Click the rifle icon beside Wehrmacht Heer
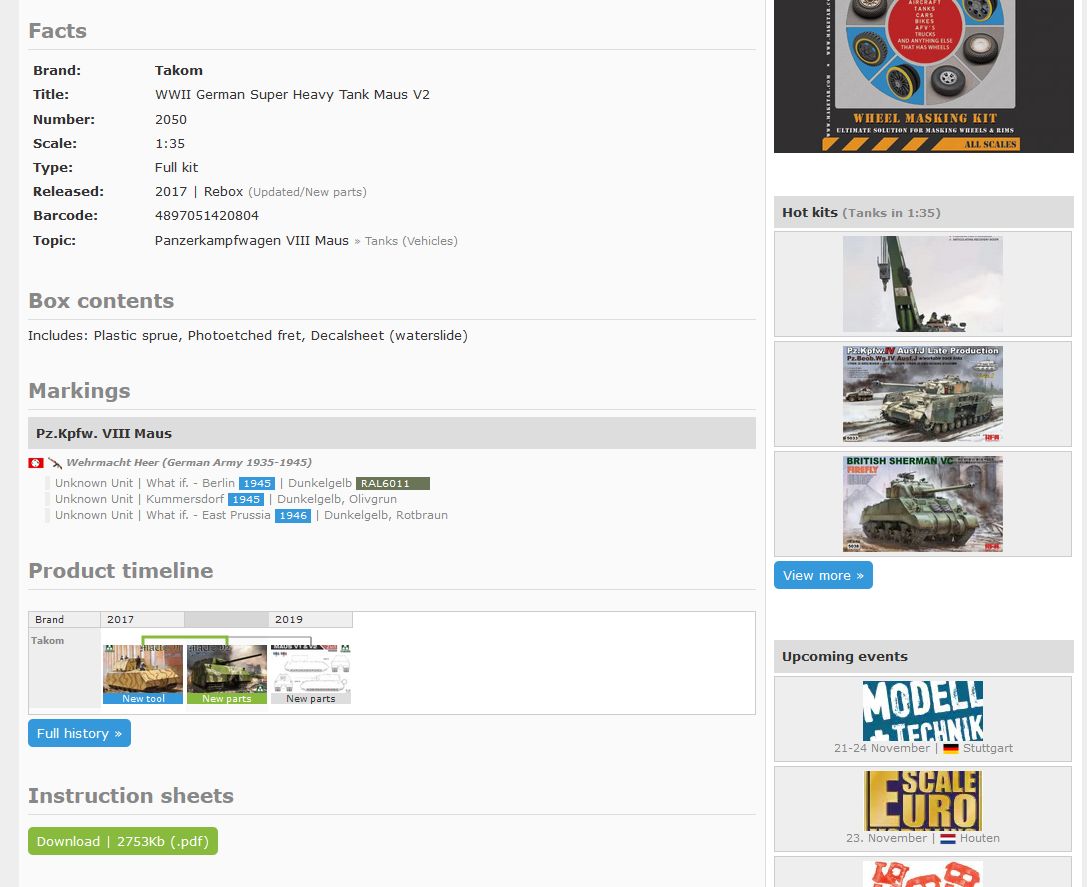This screenshot has height=887, width=1087. tap(55, 463)
